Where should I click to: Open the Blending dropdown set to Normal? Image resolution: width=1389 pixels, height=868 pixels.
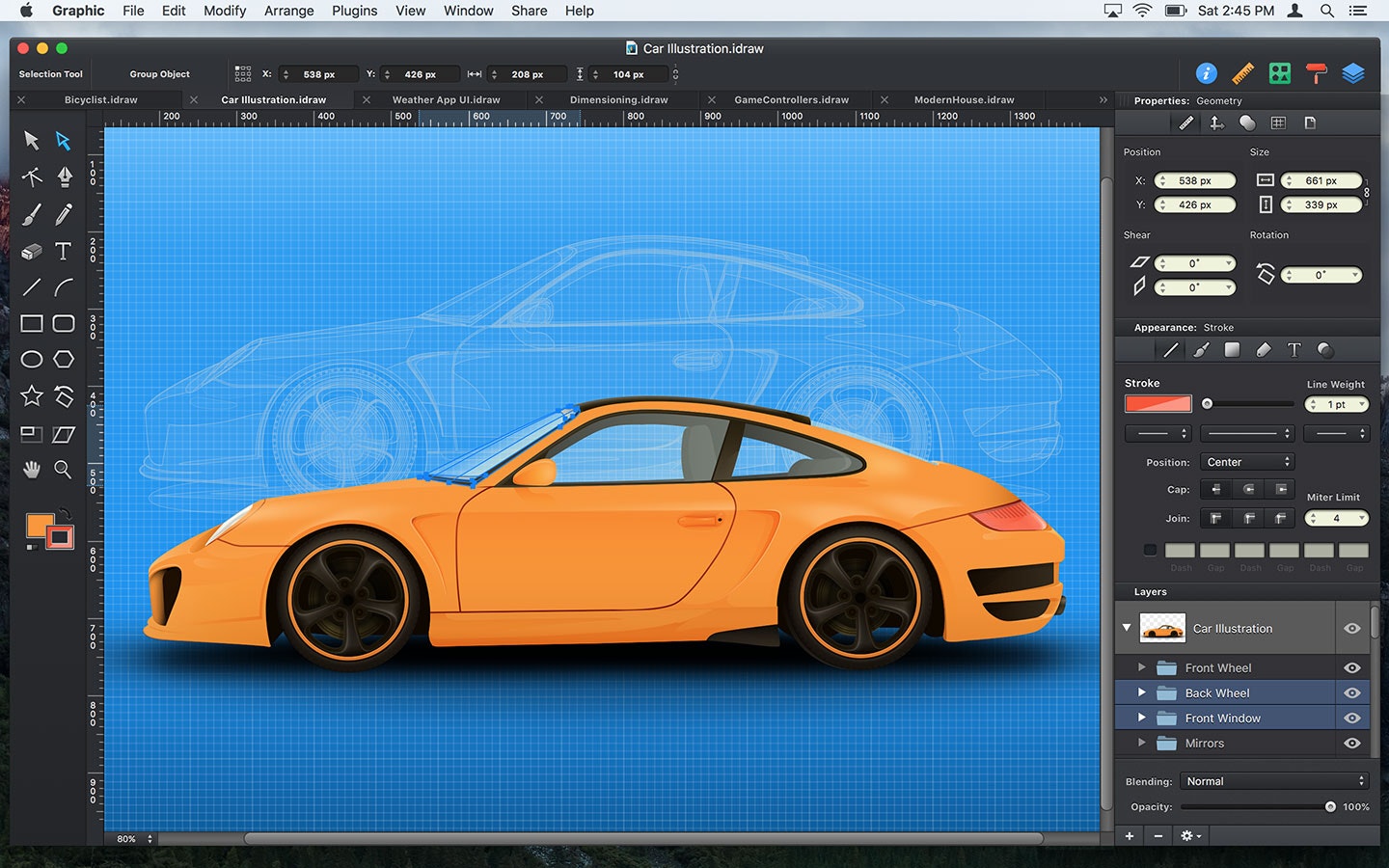1273,781
